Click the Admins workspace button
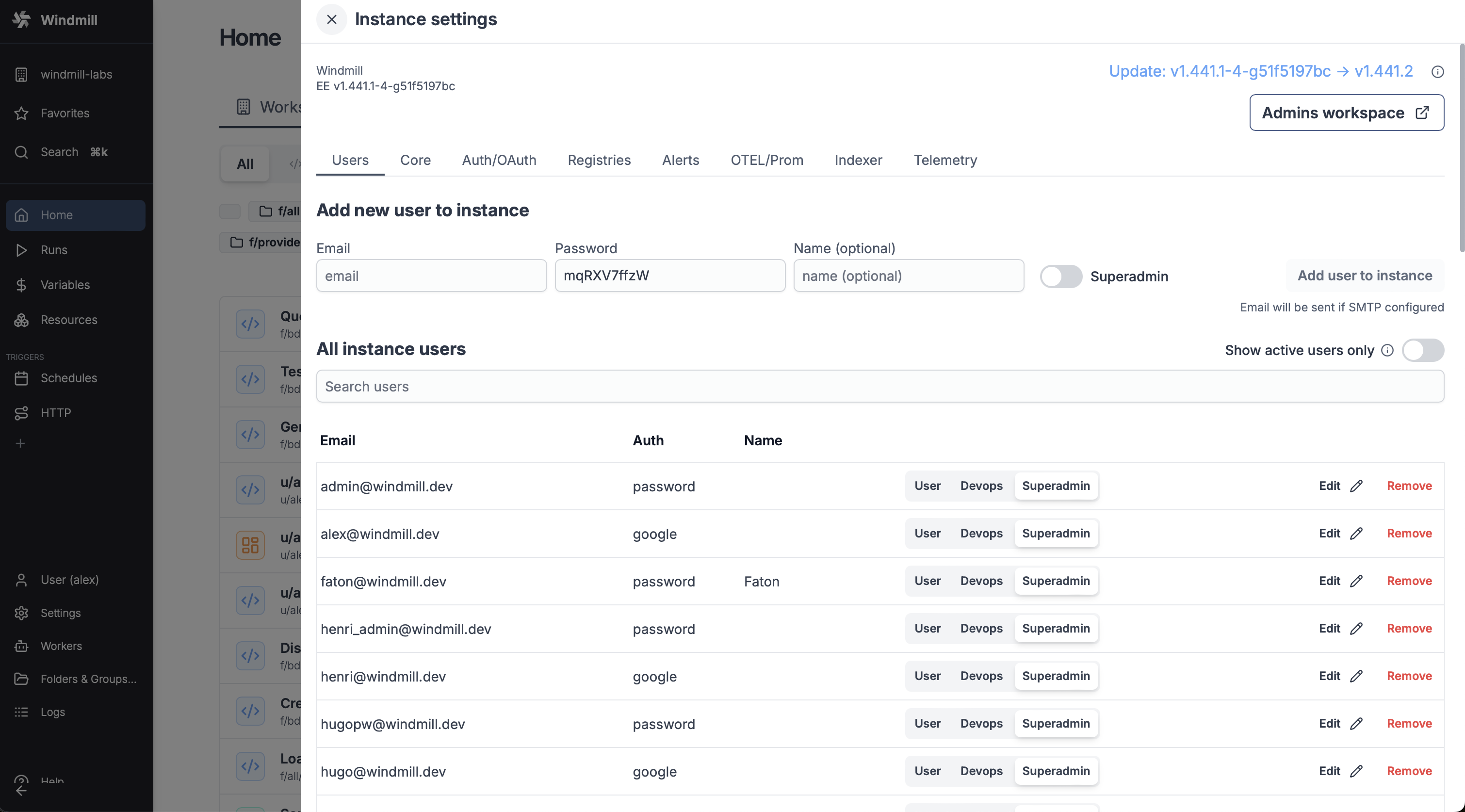 1346,113
